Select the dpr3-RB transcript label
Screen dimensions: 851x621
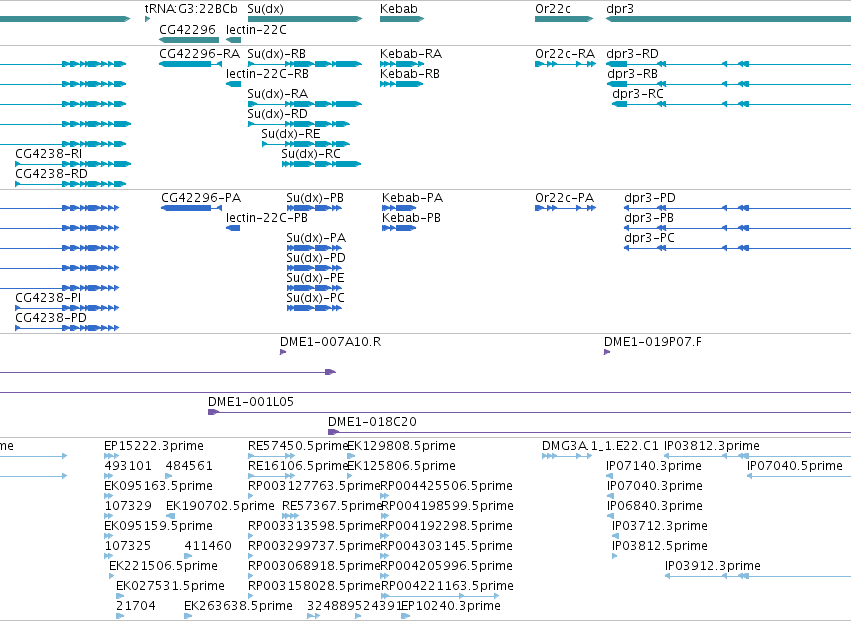[632, 74]
